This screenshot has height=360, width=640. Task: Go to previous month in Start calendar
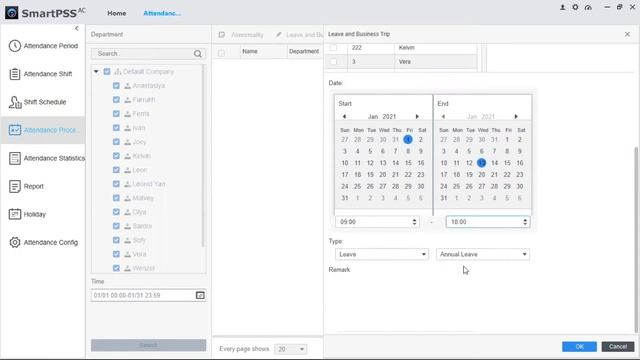click(344, 116)
